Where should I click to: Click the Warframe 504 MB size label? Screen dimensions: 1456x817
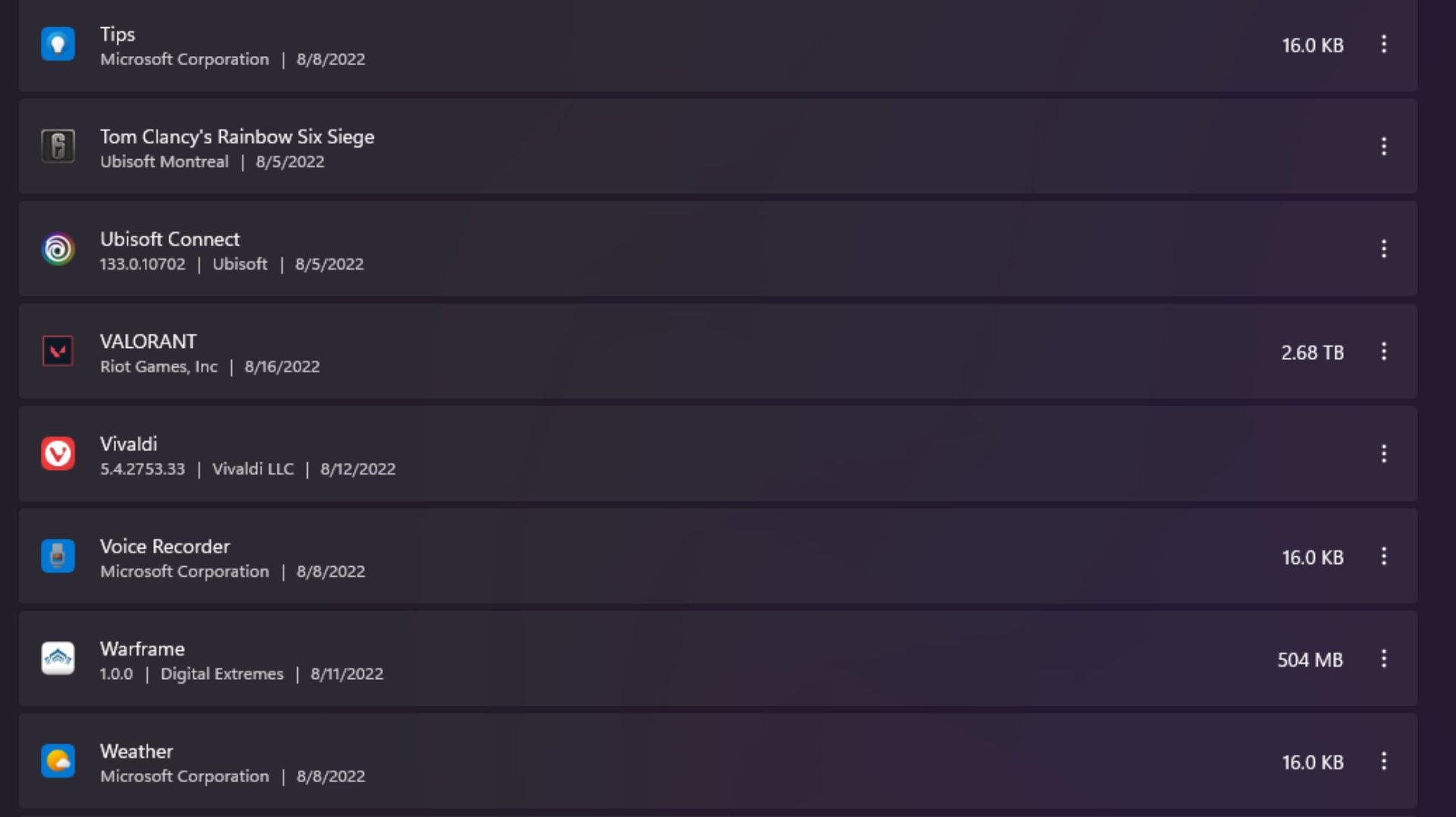(x=1310, y=659)
